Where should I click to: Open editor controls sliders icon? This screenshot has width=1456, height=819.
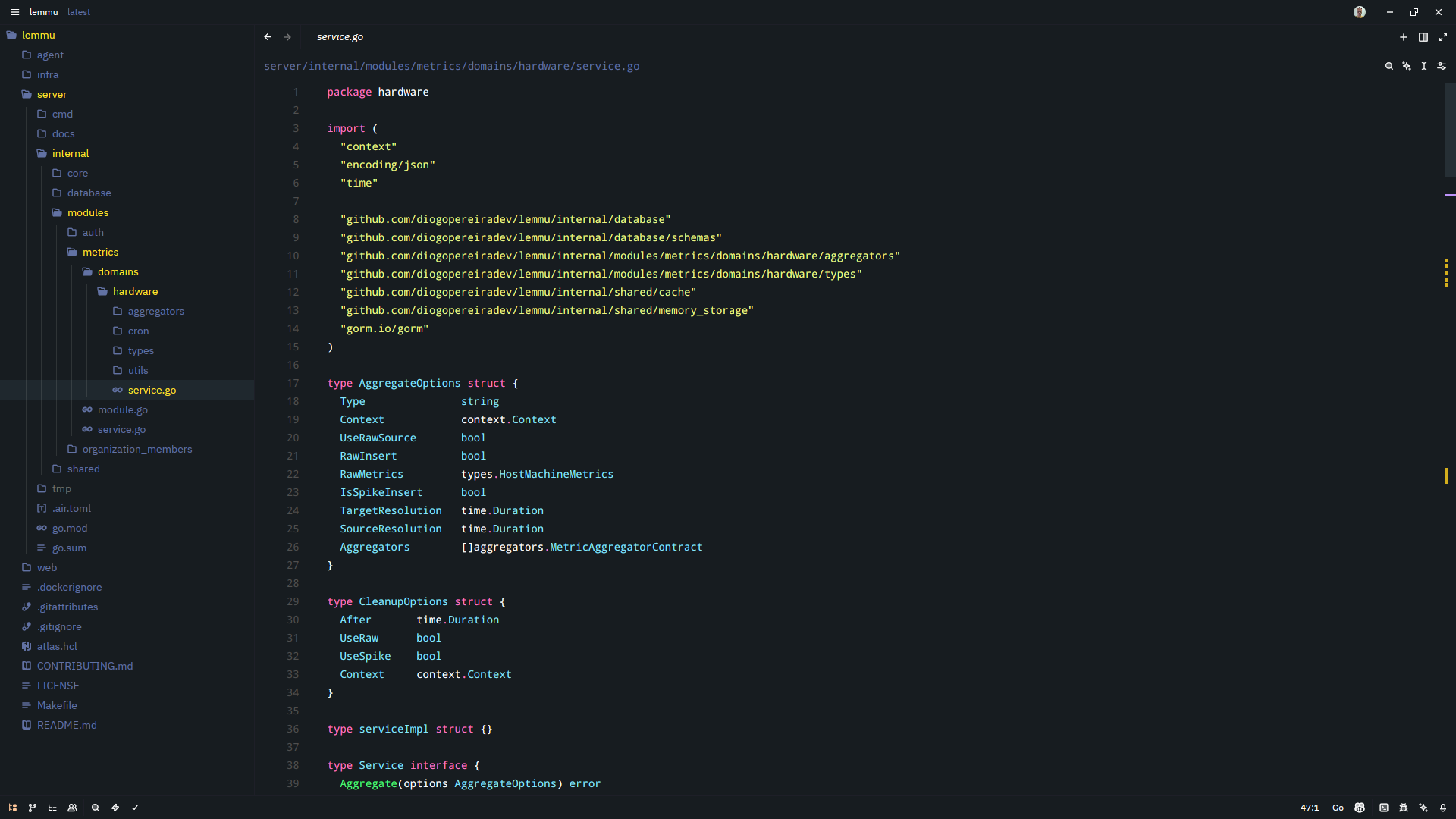1442,66
